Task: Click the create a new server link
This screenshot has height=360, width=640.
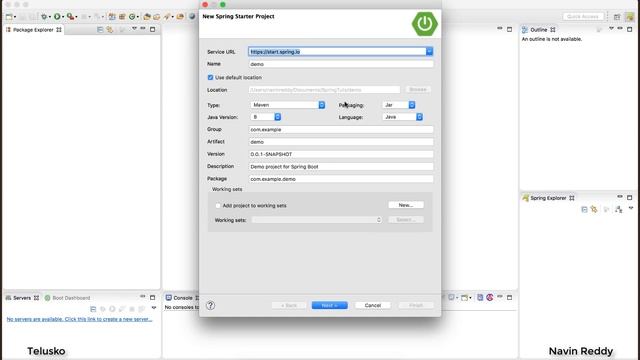Action: [x=79, y=319]
